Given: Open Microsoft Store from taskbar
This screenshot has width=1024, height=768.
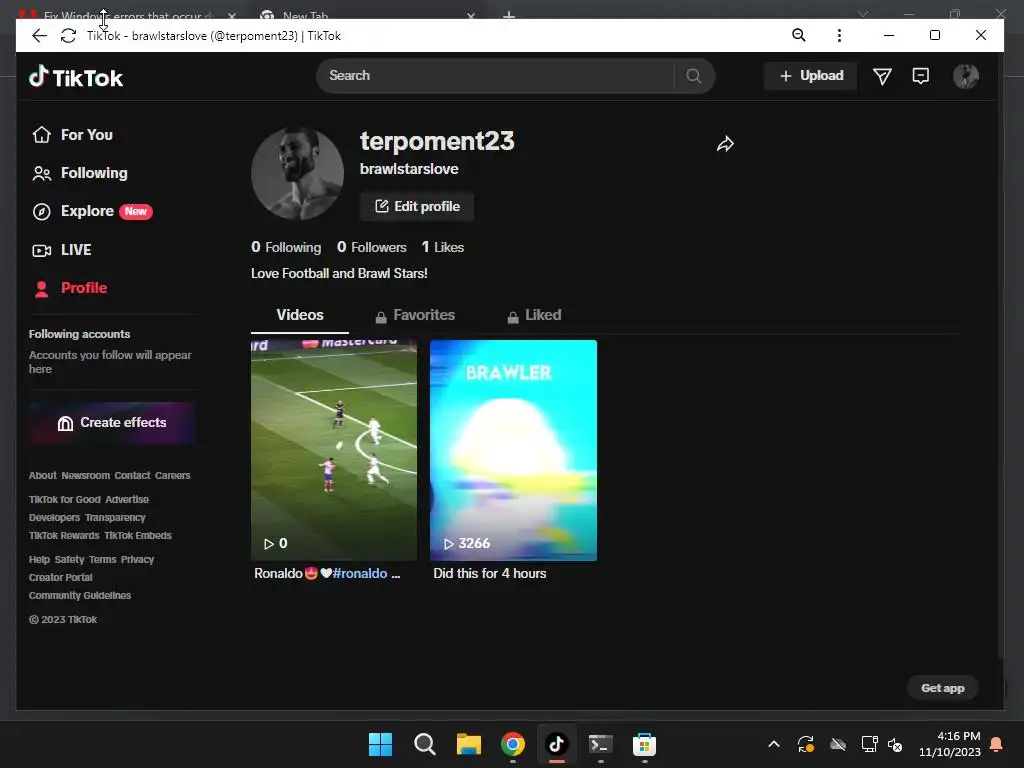Looking at the screenshot, I should click(644, 744).
